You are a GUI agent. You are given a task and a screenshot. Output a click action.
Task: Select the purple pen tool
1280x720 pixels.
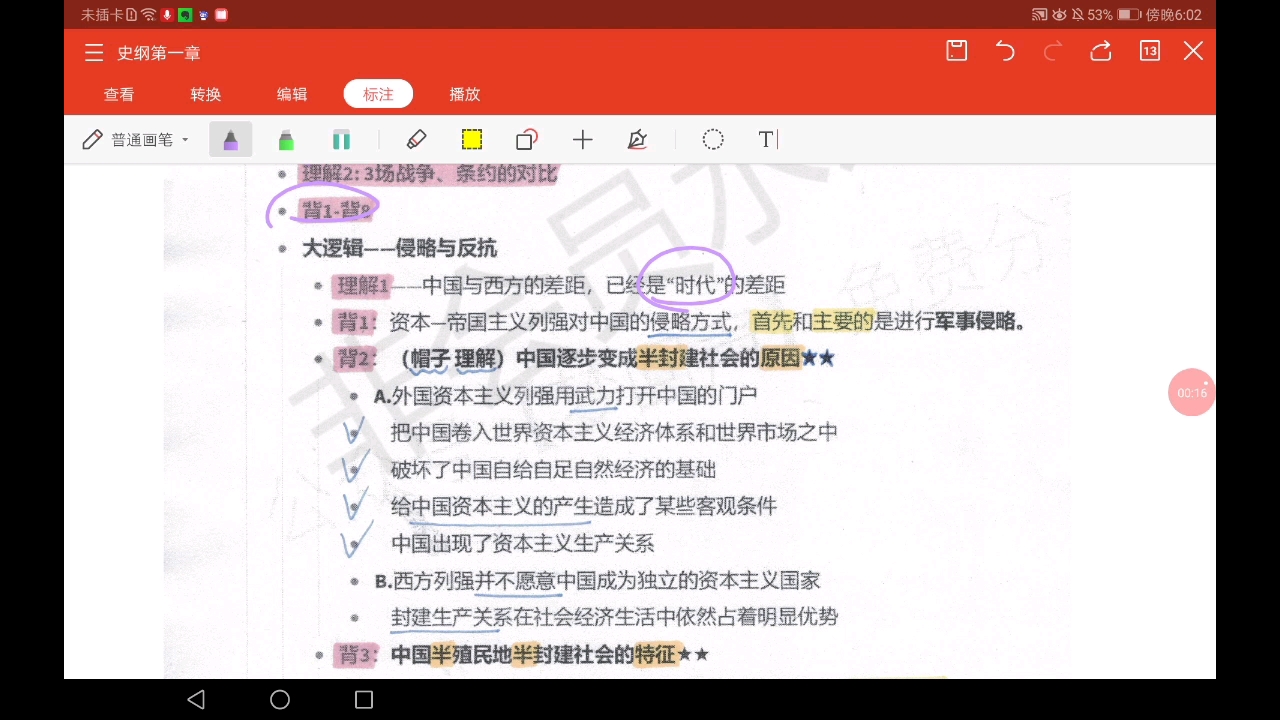(x=231, y=140)
